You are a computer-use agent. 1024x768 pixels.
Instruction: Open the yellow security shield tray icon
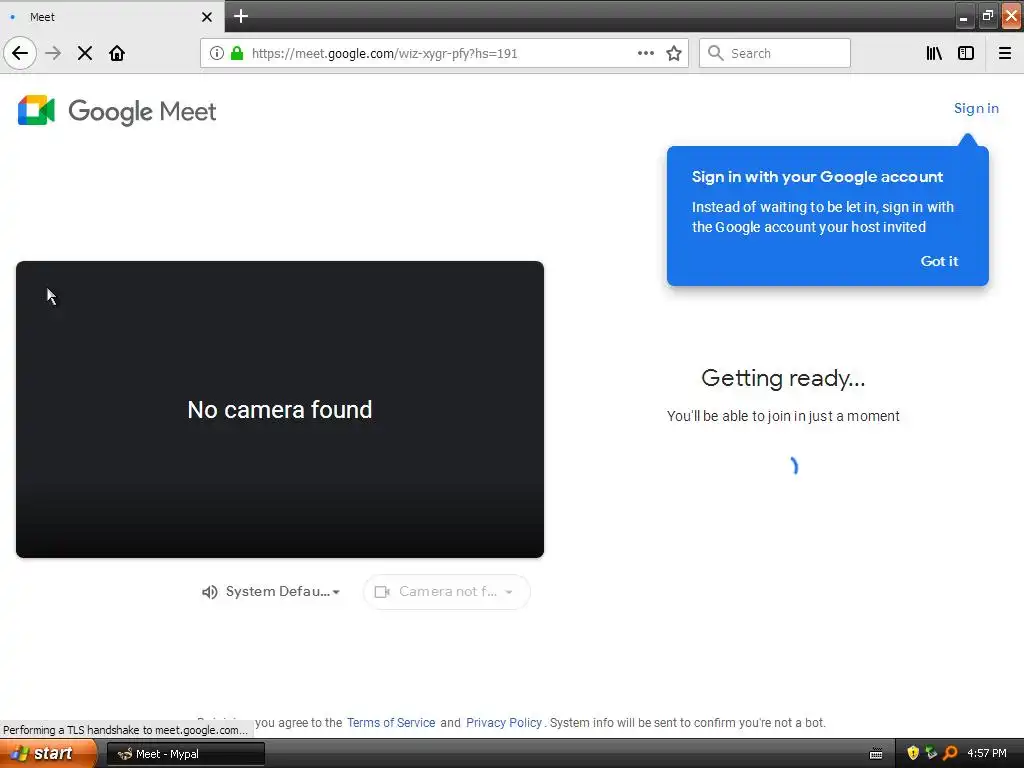click(913, 754)
